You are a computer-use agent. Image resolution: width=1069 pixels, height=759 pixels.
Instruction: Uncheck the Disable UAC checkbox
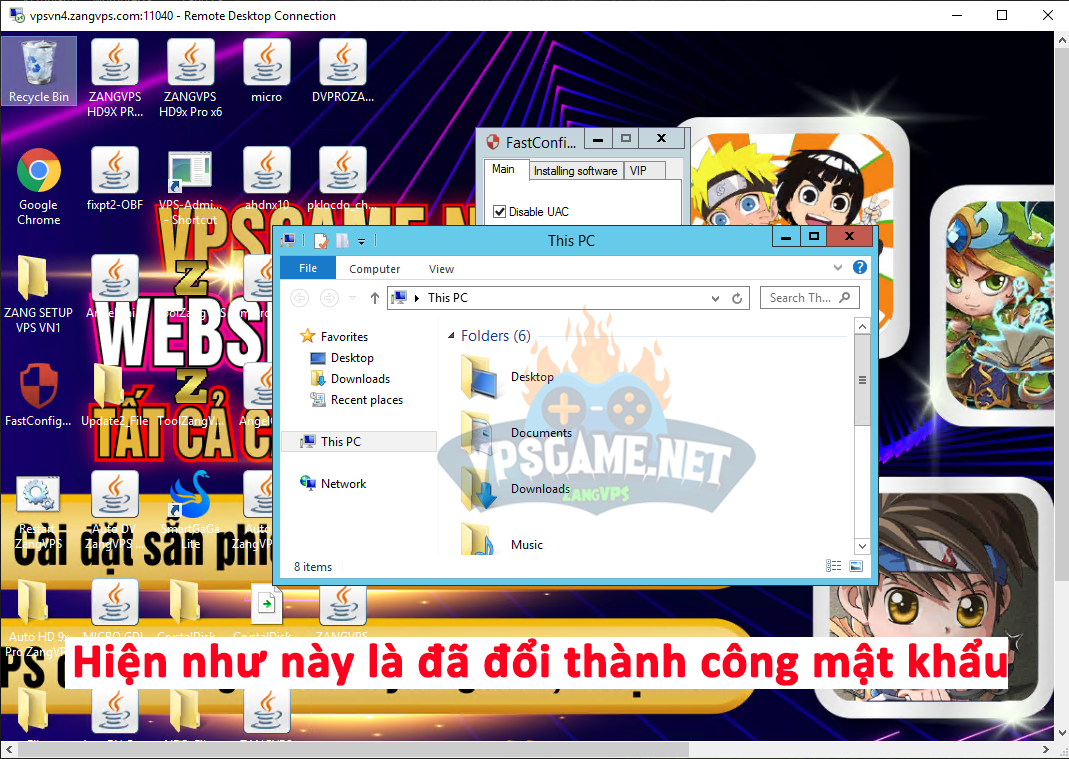(500, 212)
